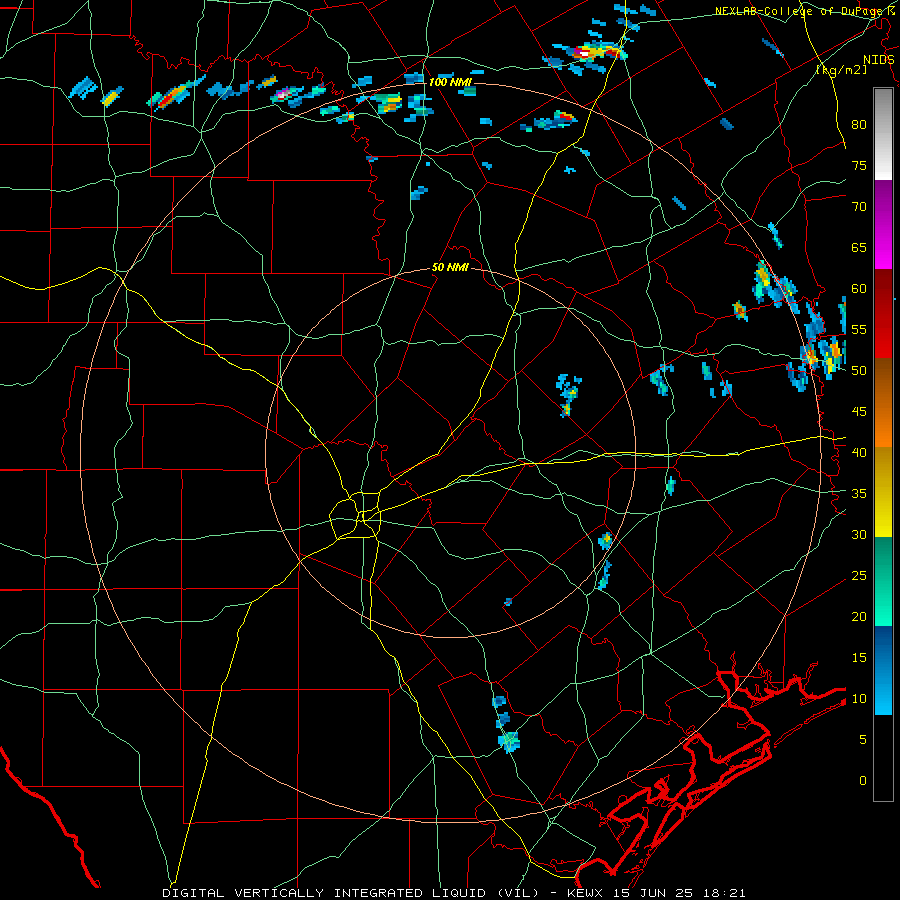Viewport: 900px width, 900px height.
Task: Select the blue segment of the color scale
Action: tap(883, 670)
